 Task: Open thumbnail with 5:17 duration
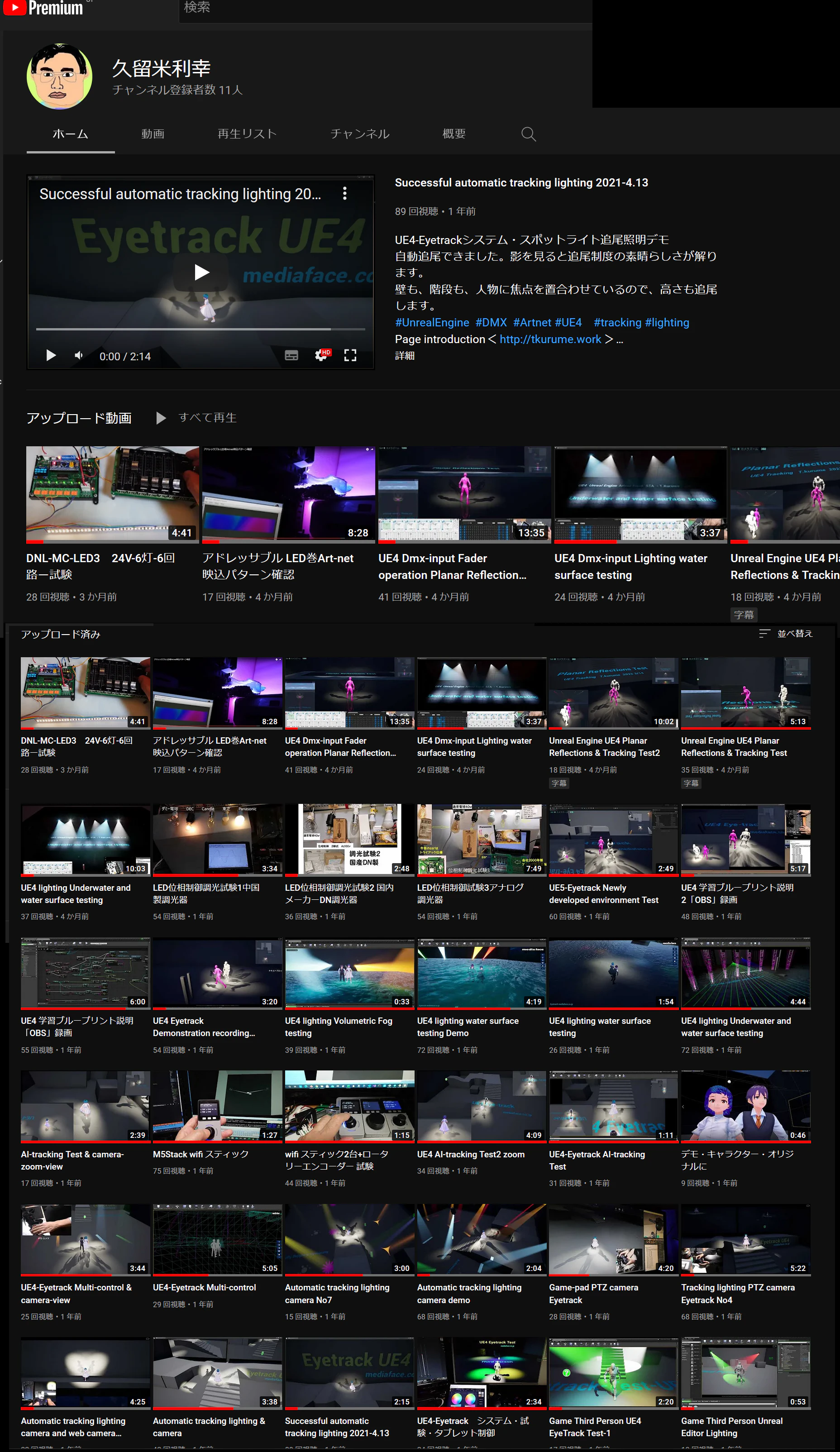(x=745, y=840)
